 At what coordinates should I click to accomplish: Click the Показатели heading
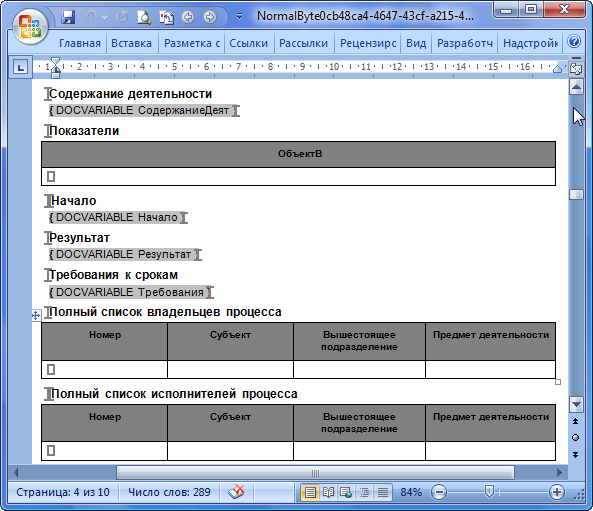pos(84,131)
